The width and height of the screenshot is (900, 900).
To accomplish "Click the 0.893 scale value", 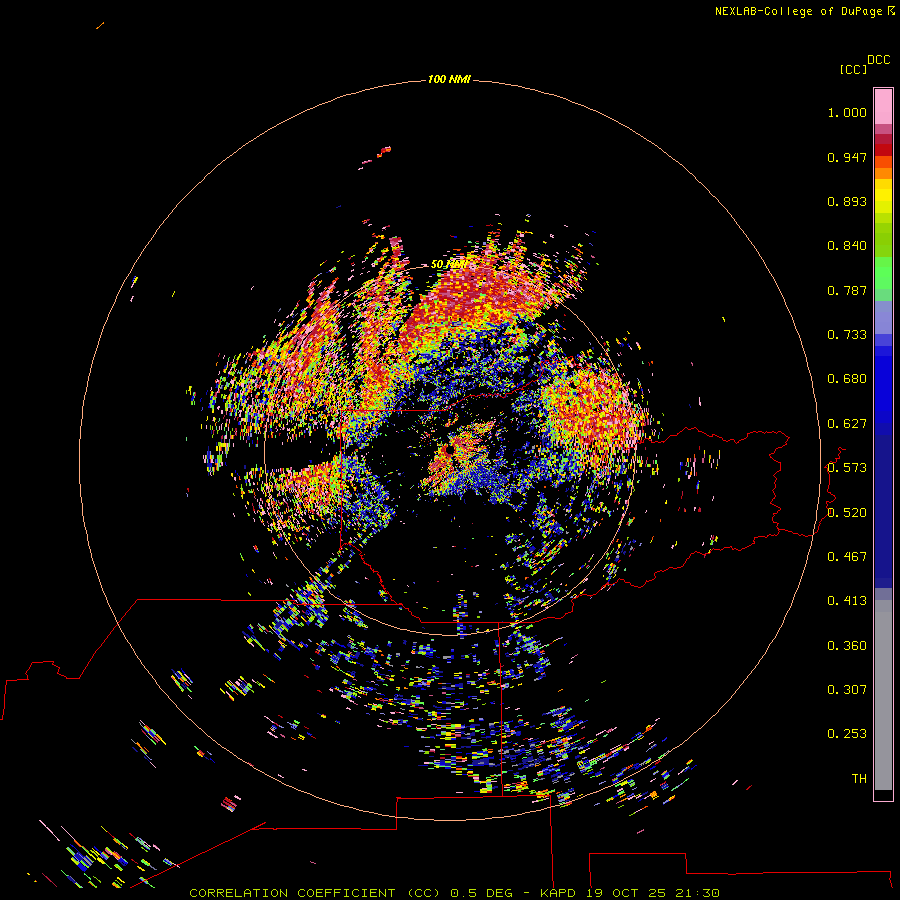I will 847,201.
